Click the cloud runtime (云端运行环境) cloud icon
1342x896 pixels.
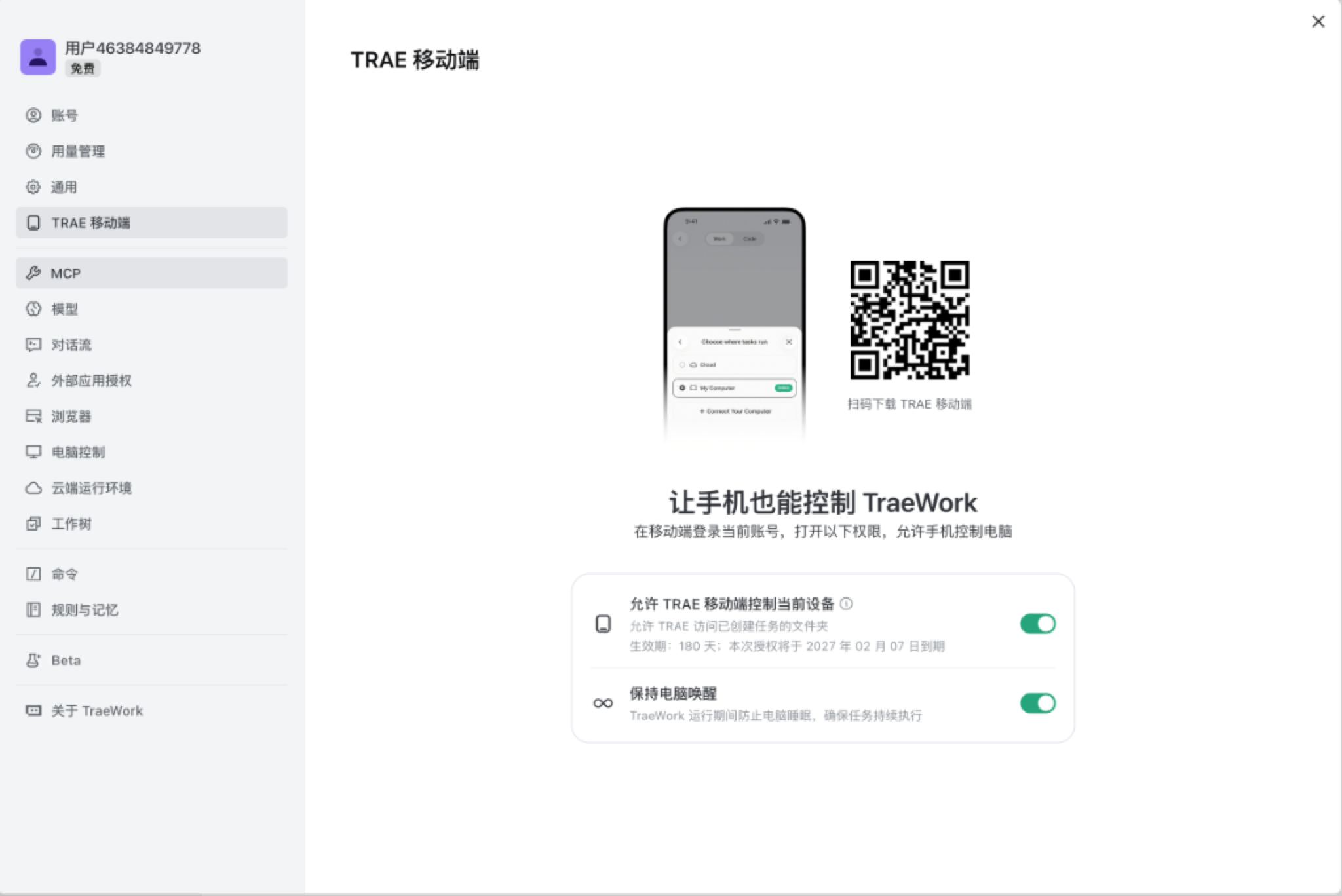(33, 488)
